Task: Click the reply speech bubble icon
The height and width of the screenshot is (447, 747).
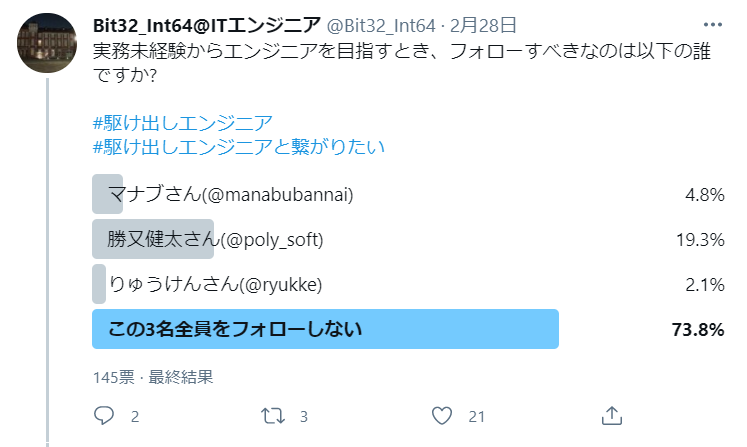Action: coord(103,416)
